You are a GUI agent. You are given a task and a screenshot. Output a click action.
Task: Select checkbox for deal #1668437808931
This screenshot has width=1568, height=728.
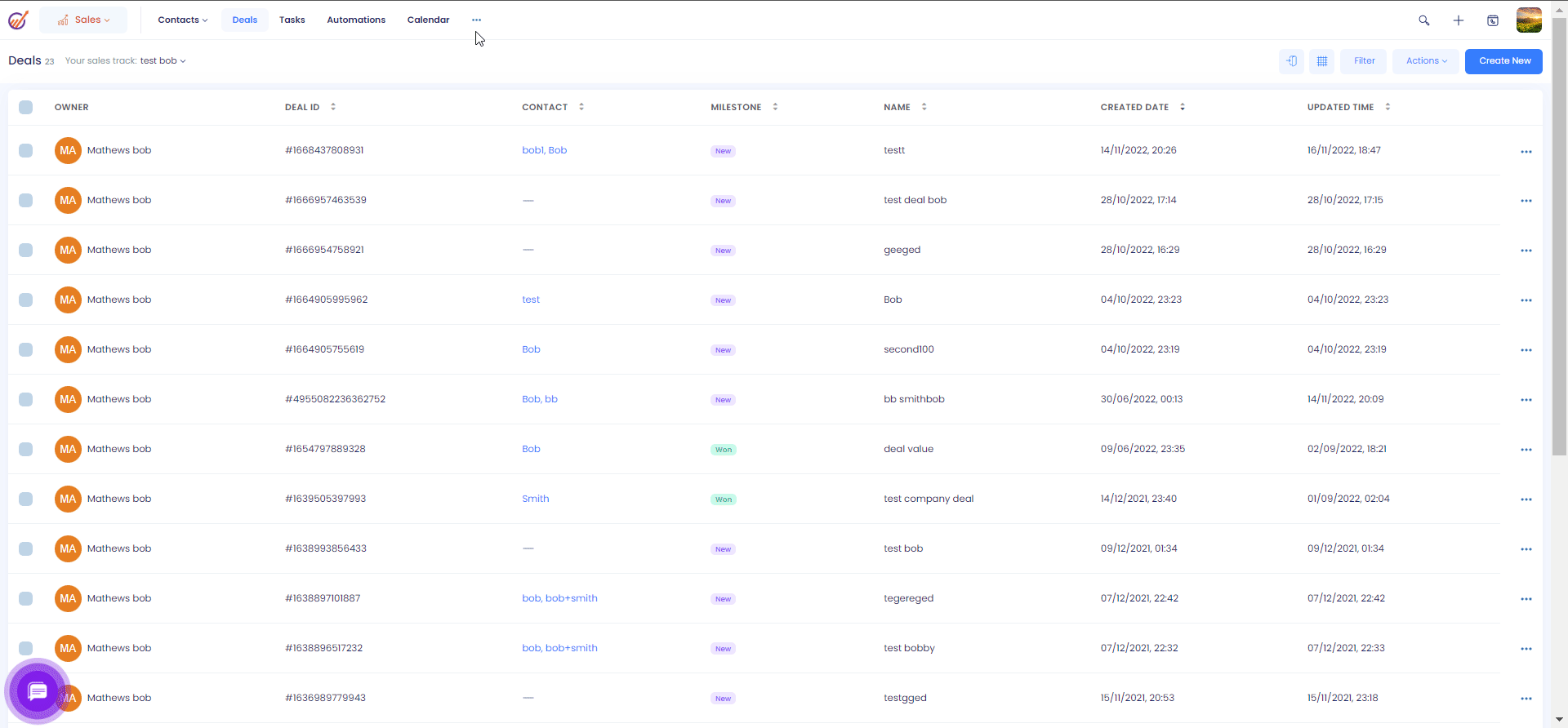26,150
